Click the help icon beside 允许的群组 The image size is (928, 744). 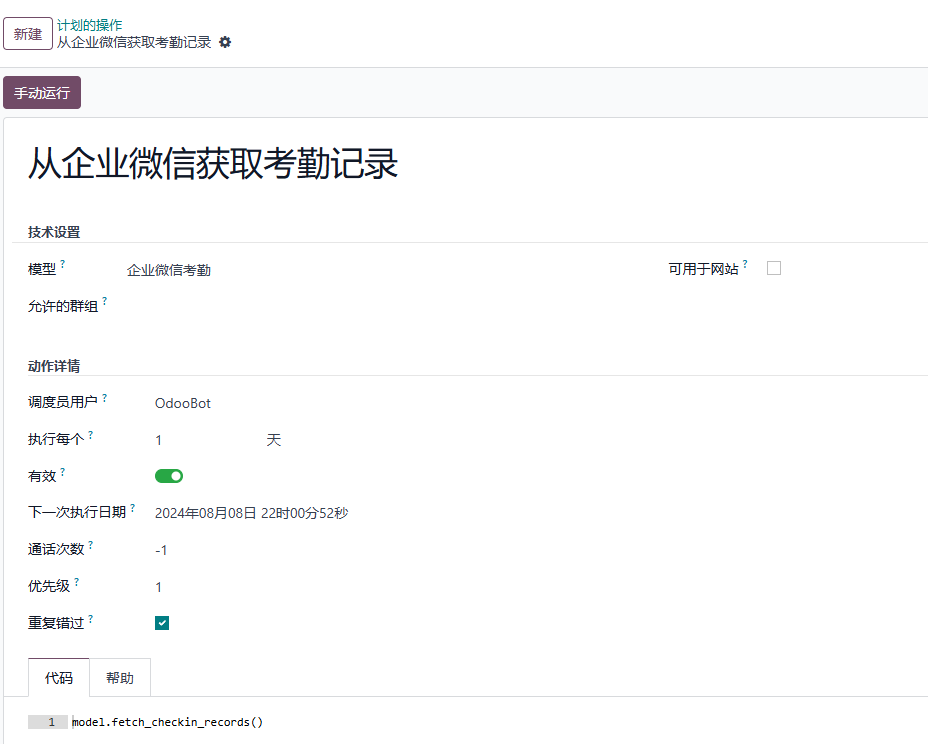pyautogui.click(x=105, y=301)
